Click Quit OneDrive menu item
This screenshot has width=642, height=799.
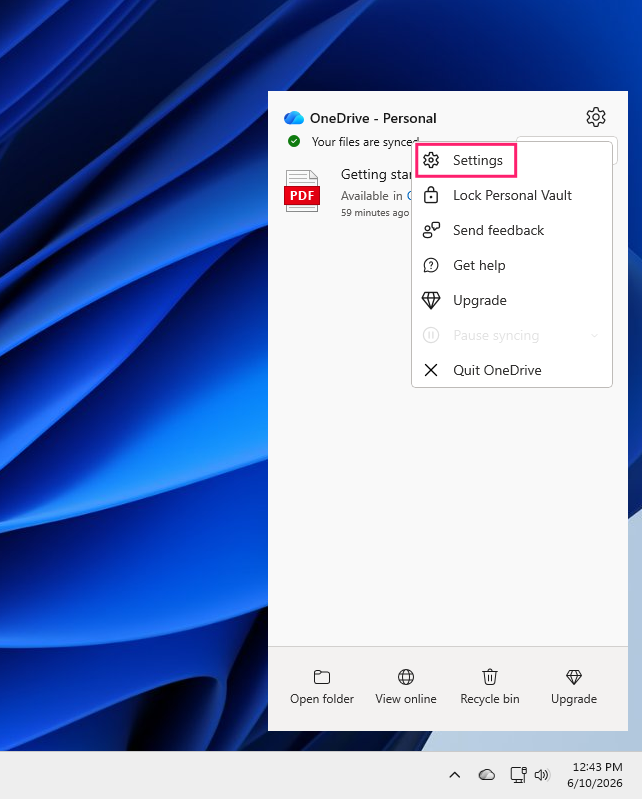[512, 370]
